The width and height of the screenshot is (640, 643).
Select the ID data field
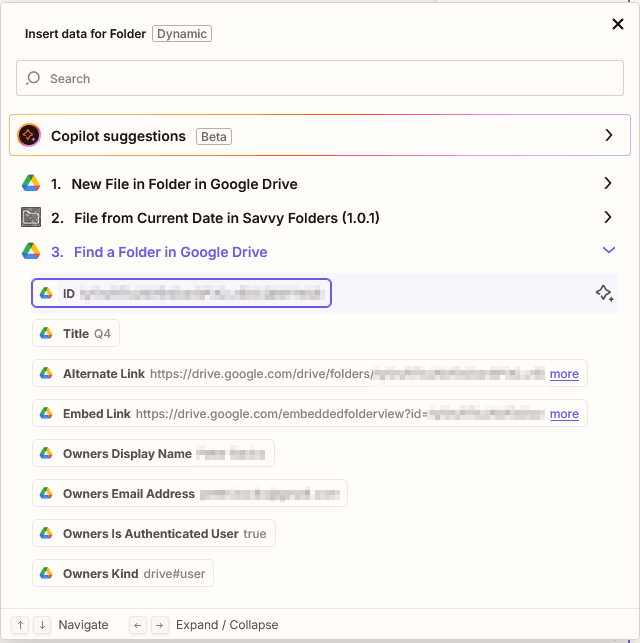(x=181, y=293)
